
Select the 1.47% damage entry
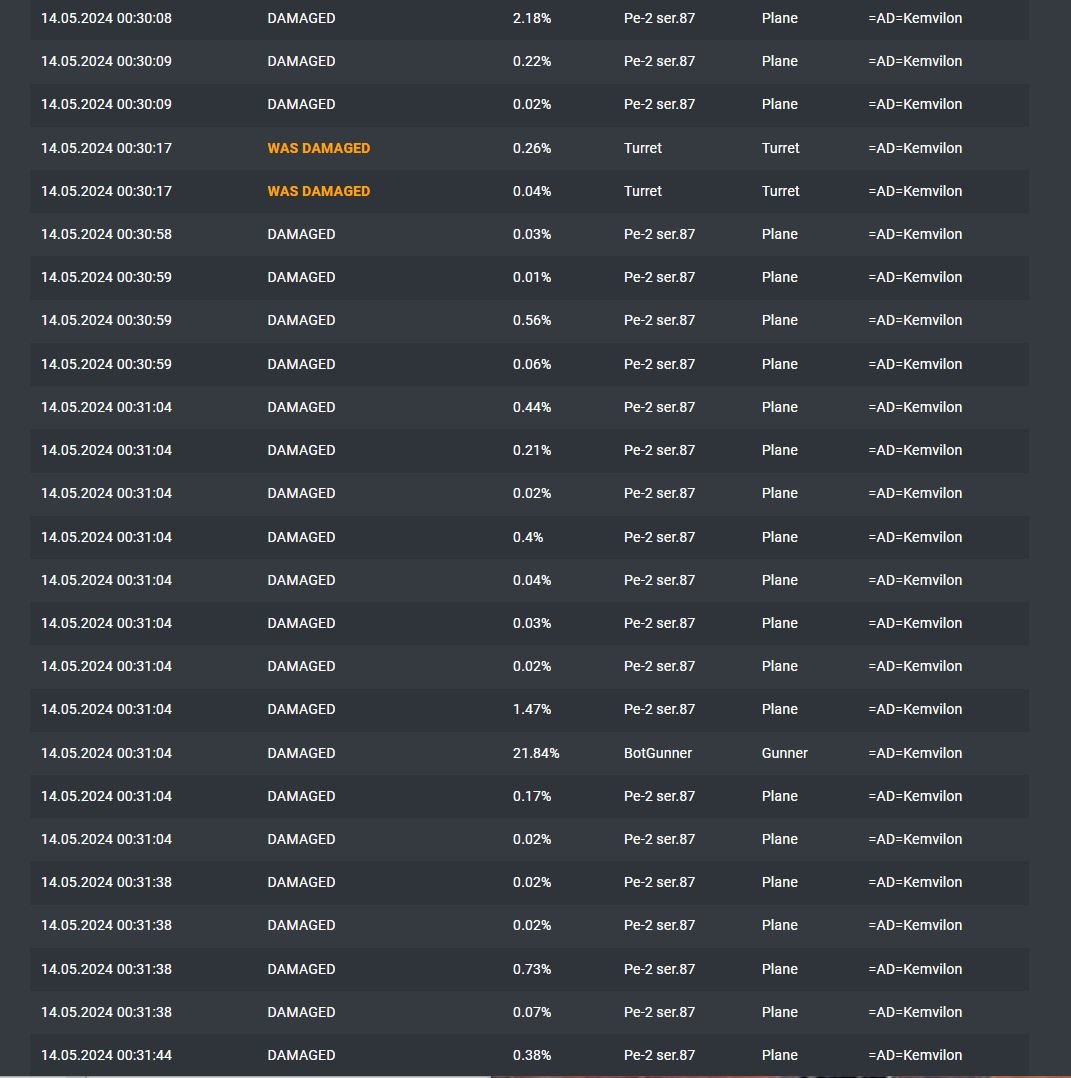531,709
